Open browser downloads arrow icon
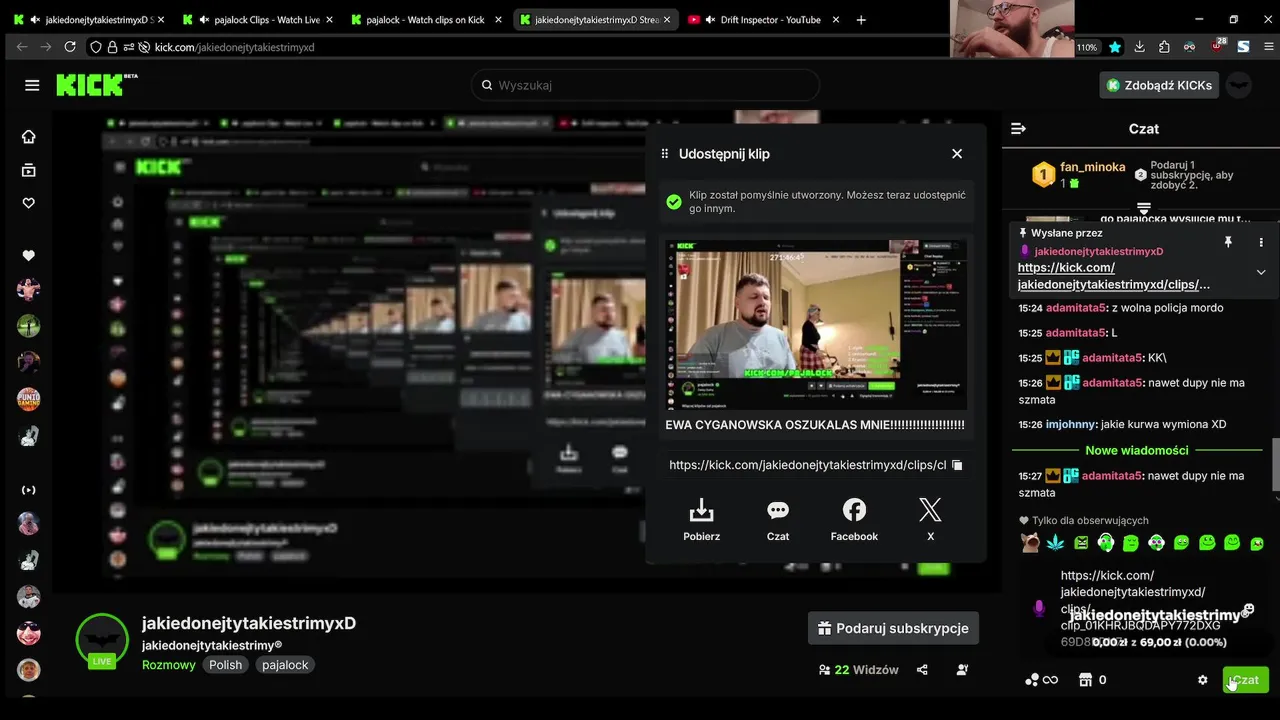Image resolution: width=1280 pixels, height=720 pixels. coord(1140,47)
